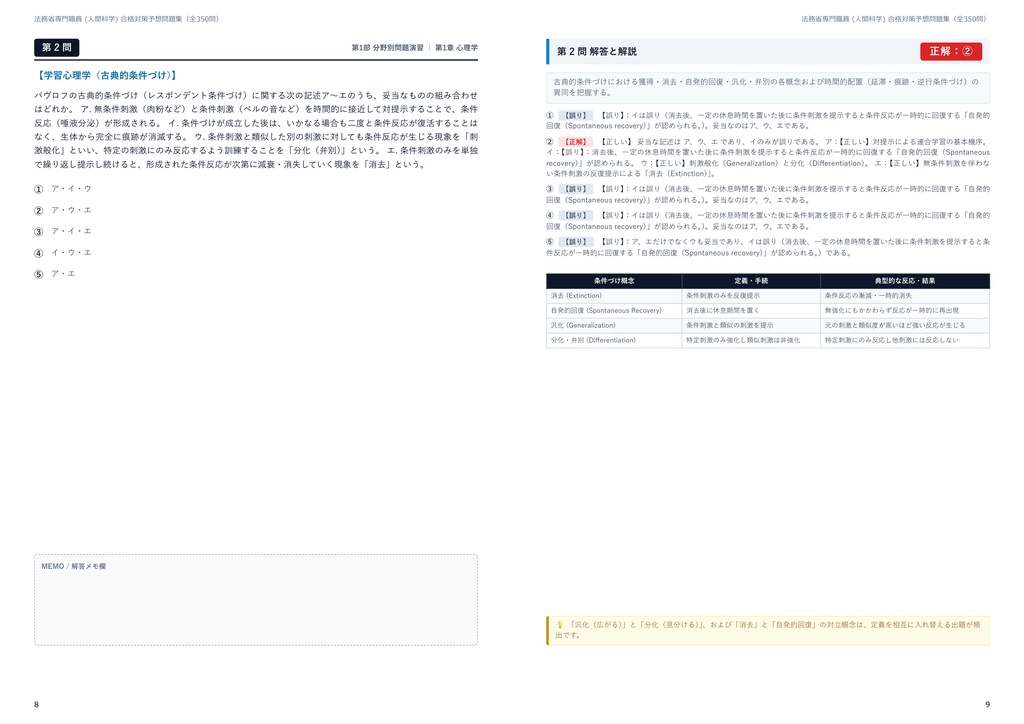The width and height of the screenshot is (1024, 724).
Task: Click the 【誤り】 tag for explanation ④
Action: [575, 215]
